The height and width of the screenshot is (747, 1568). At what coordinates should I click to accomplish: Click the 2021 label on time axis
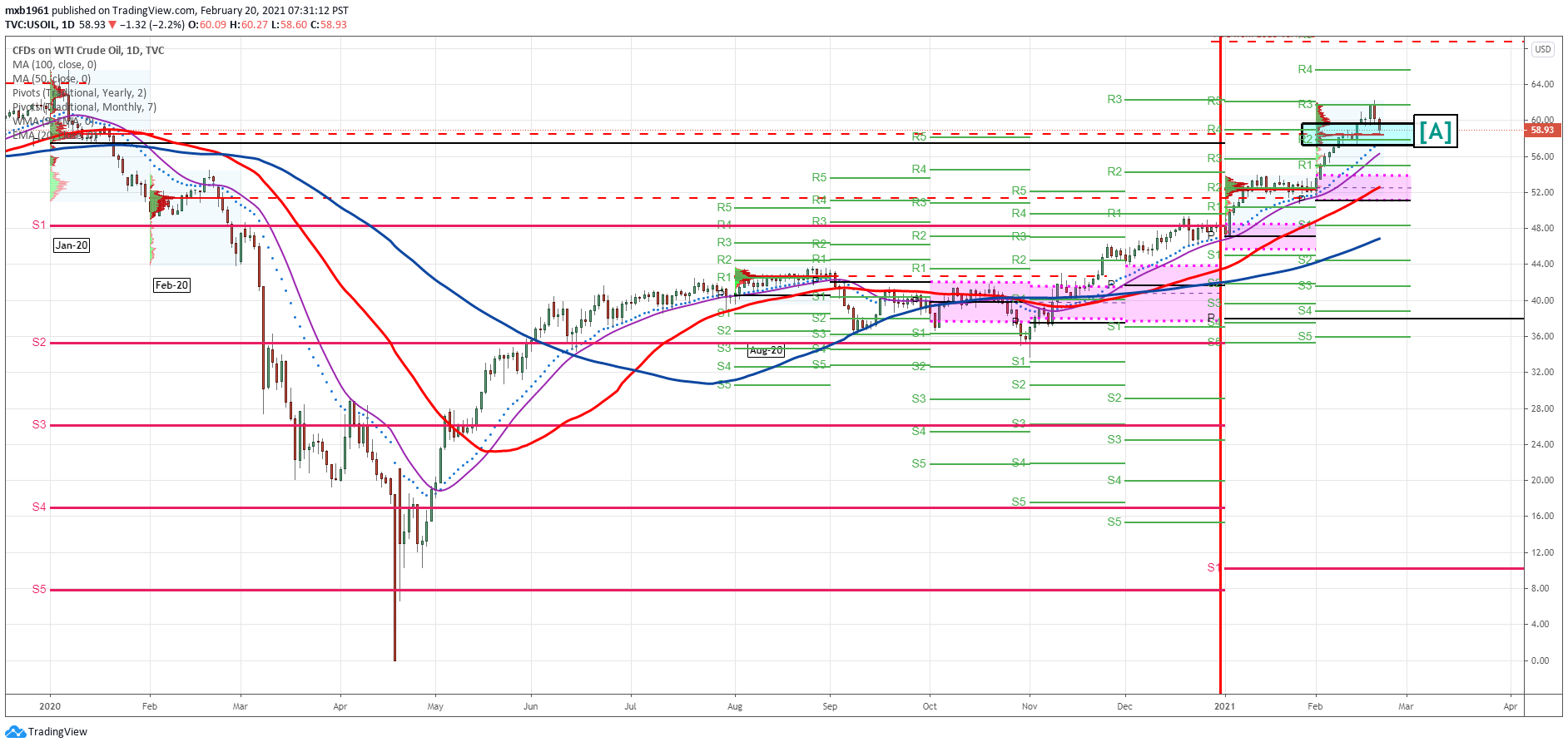[x=1224, y=706]
